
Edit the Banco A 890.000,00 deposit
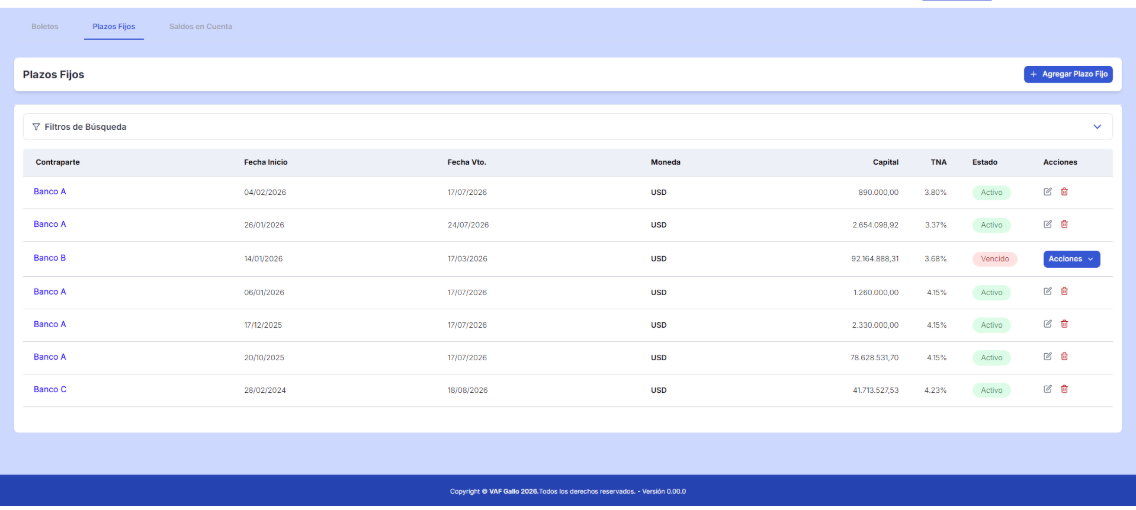(1047, 192)
